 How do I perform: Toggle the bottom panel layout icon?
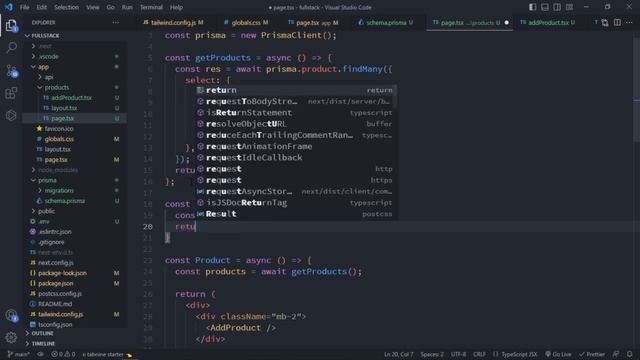pos(544,7)
